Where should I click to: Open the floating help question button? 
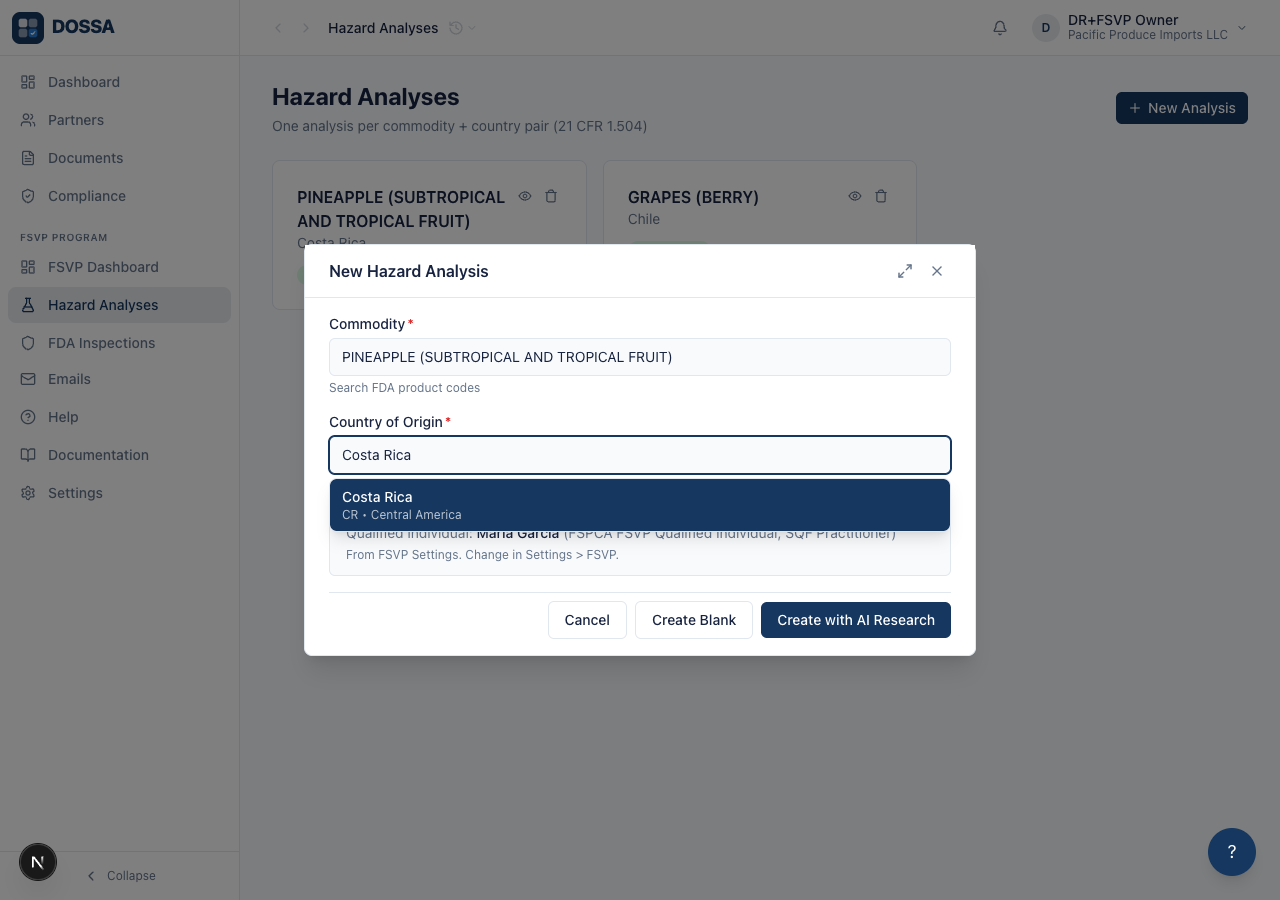pyautogui.click(x=1232, y=852)
